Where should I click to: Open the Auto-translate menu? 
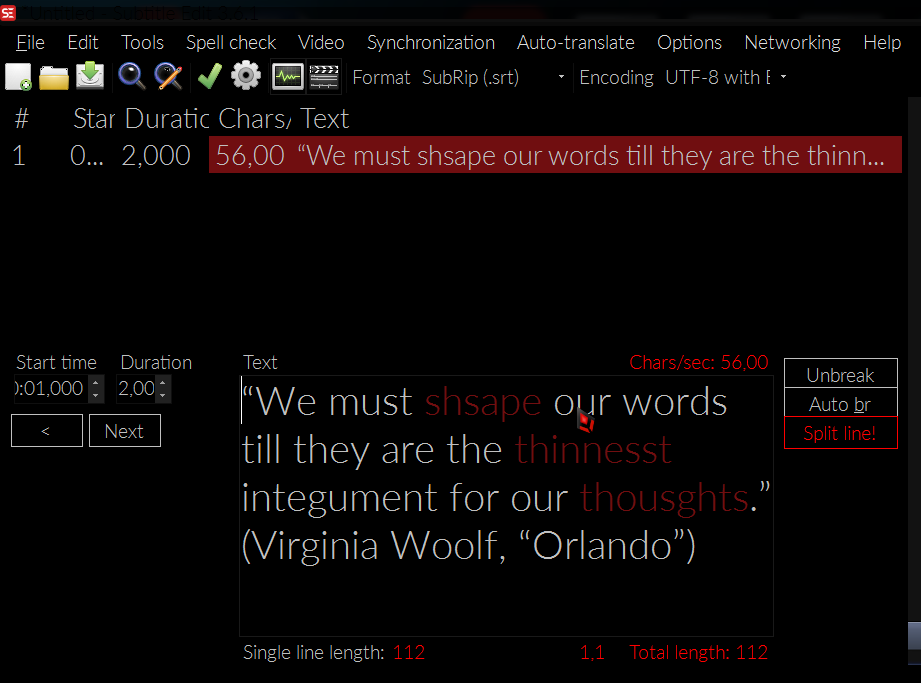(576, 42)
